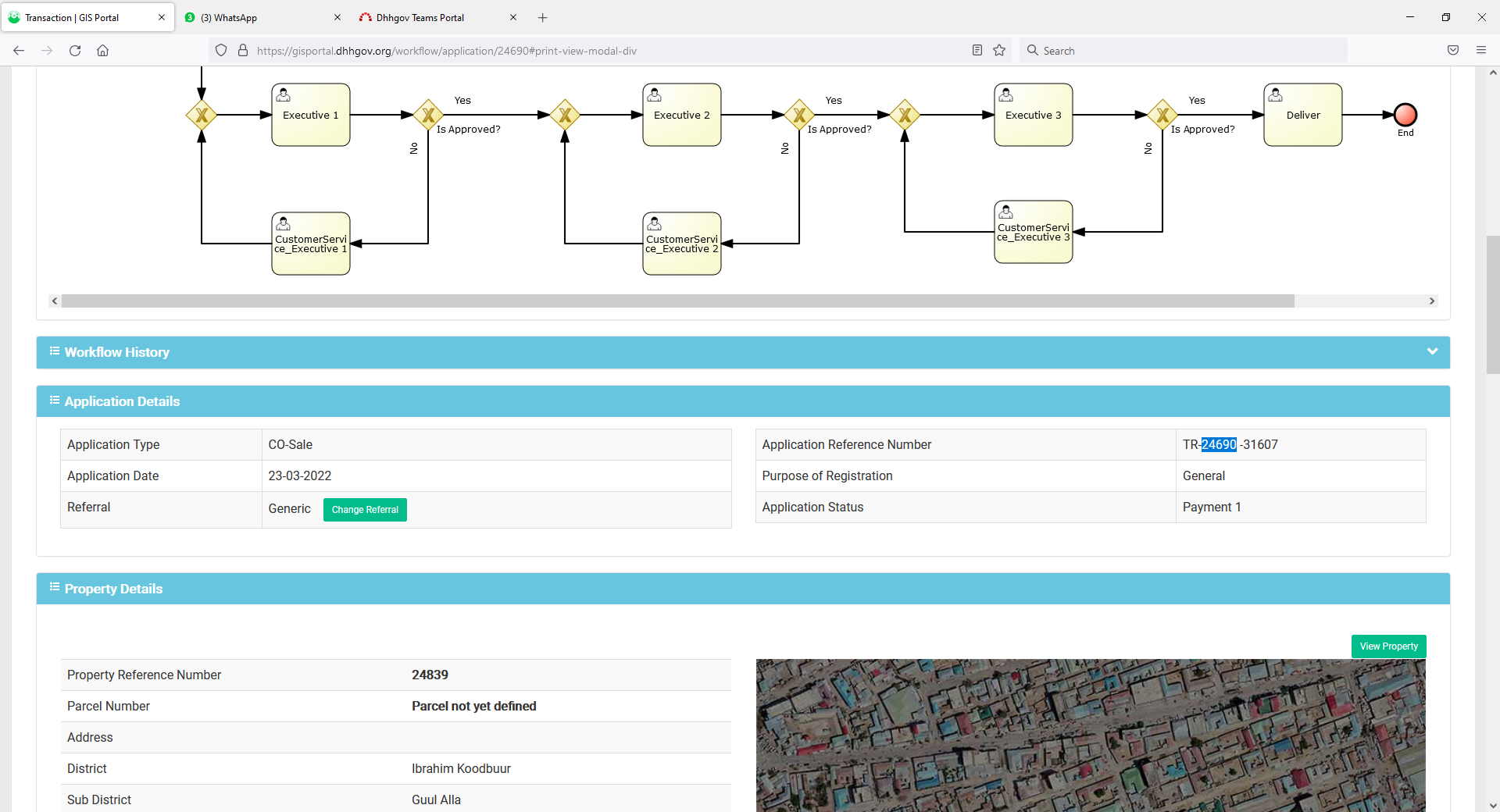Click the red End event circle
1500x812 pixels.
(x=1405, y=115)
